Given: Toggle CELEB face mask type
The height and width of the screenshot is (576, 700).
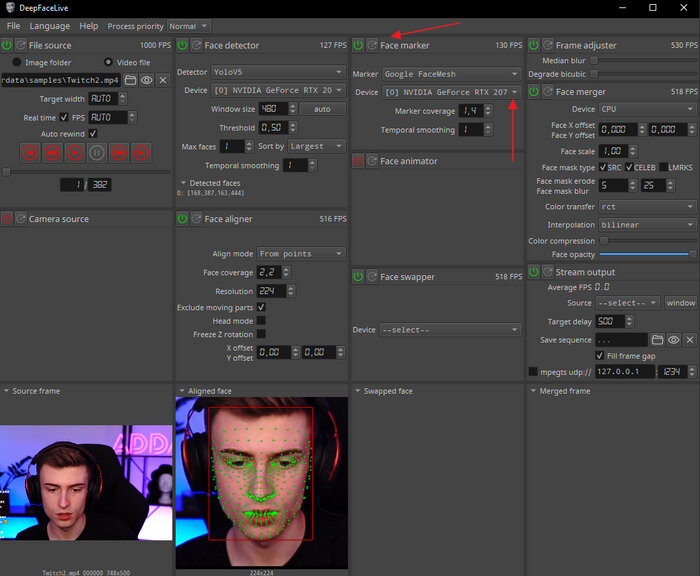Looking at the screenshot, I should [x=629, y=167].
